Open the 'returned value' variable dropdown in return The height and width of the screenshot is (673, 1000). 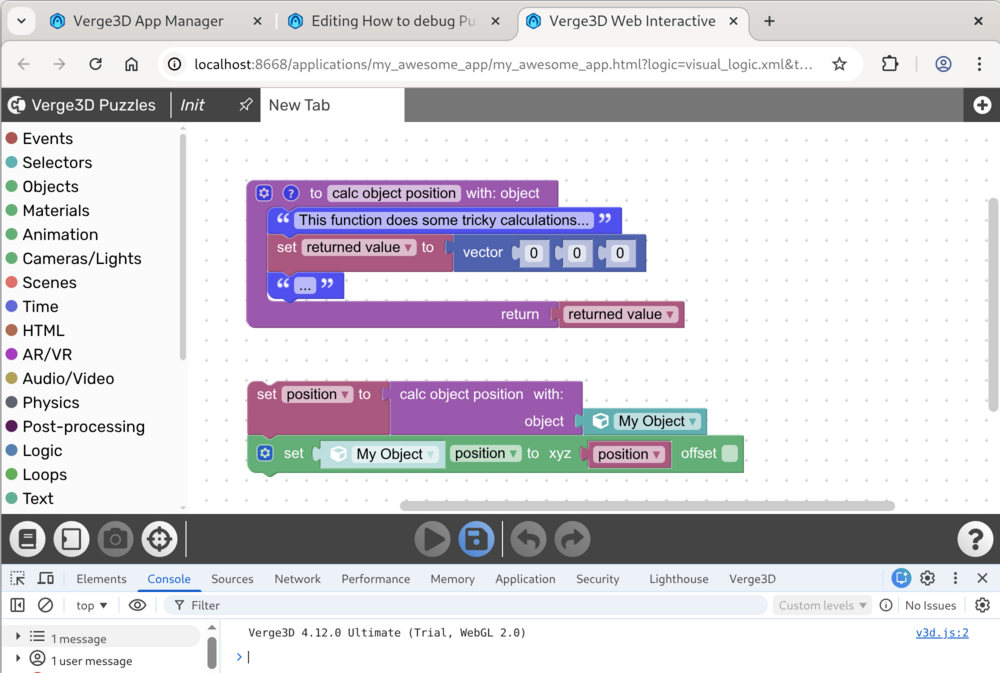670,315
